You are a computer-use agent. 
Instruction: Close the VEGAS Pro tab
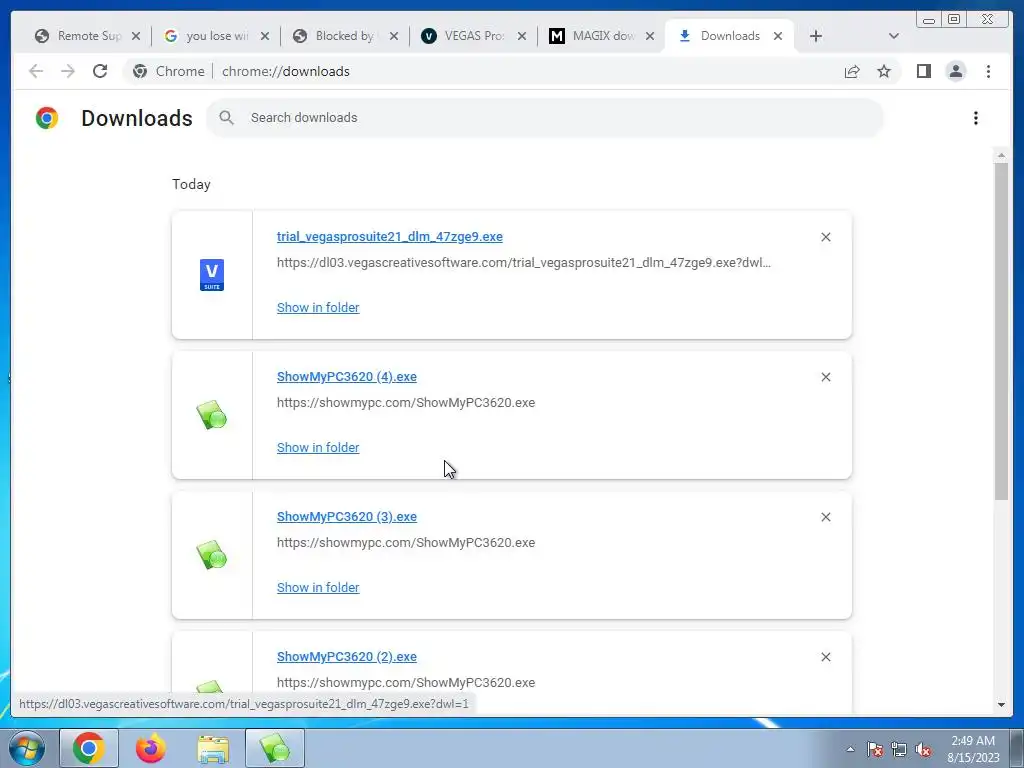click(x=521, y=36)
